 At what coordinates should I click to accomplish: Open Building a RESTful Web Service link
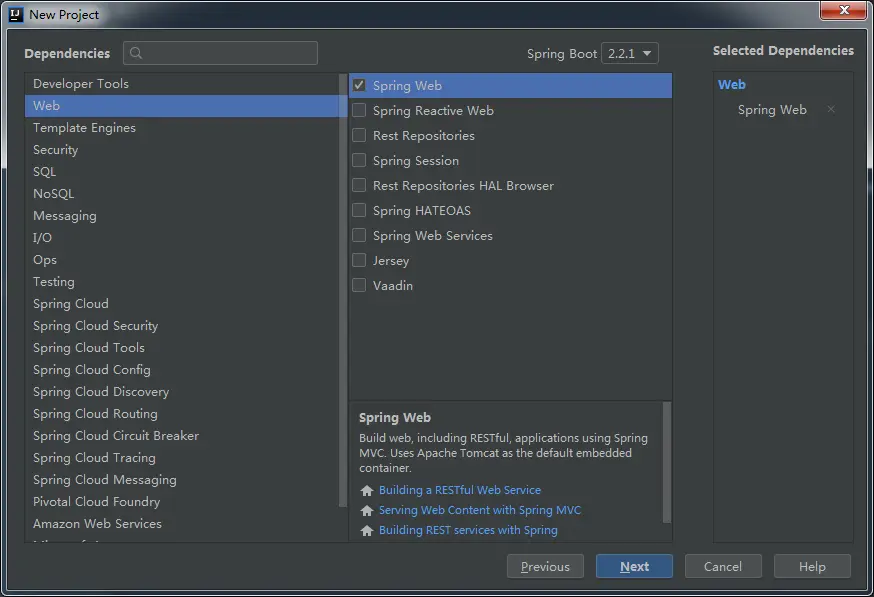[460, 490]
